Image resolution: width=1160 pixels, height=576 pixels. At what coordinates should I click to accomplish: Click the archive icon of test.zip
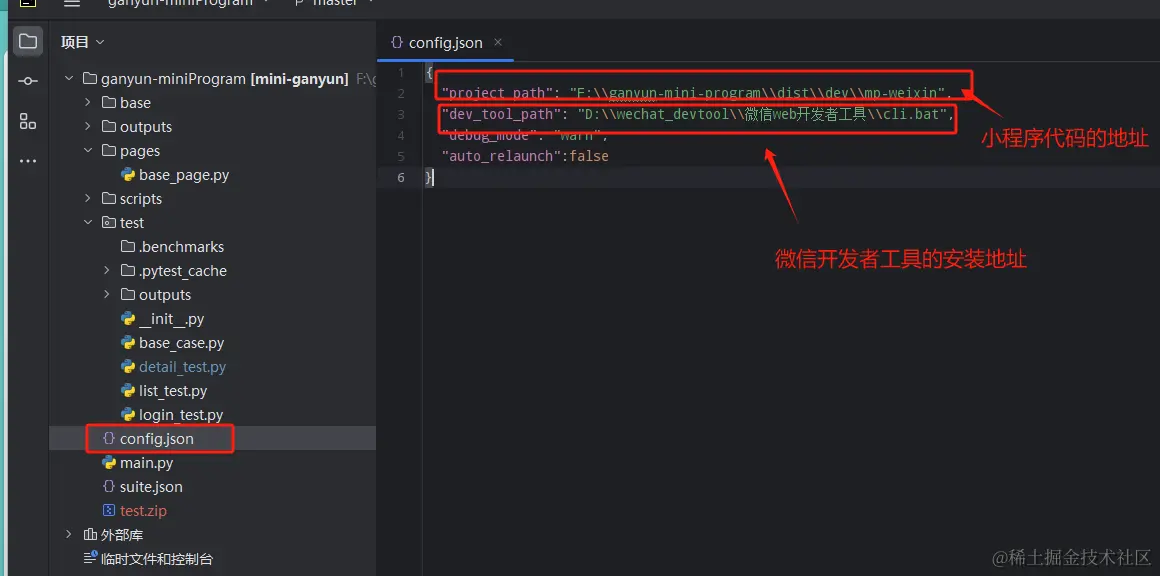(109, 510)
